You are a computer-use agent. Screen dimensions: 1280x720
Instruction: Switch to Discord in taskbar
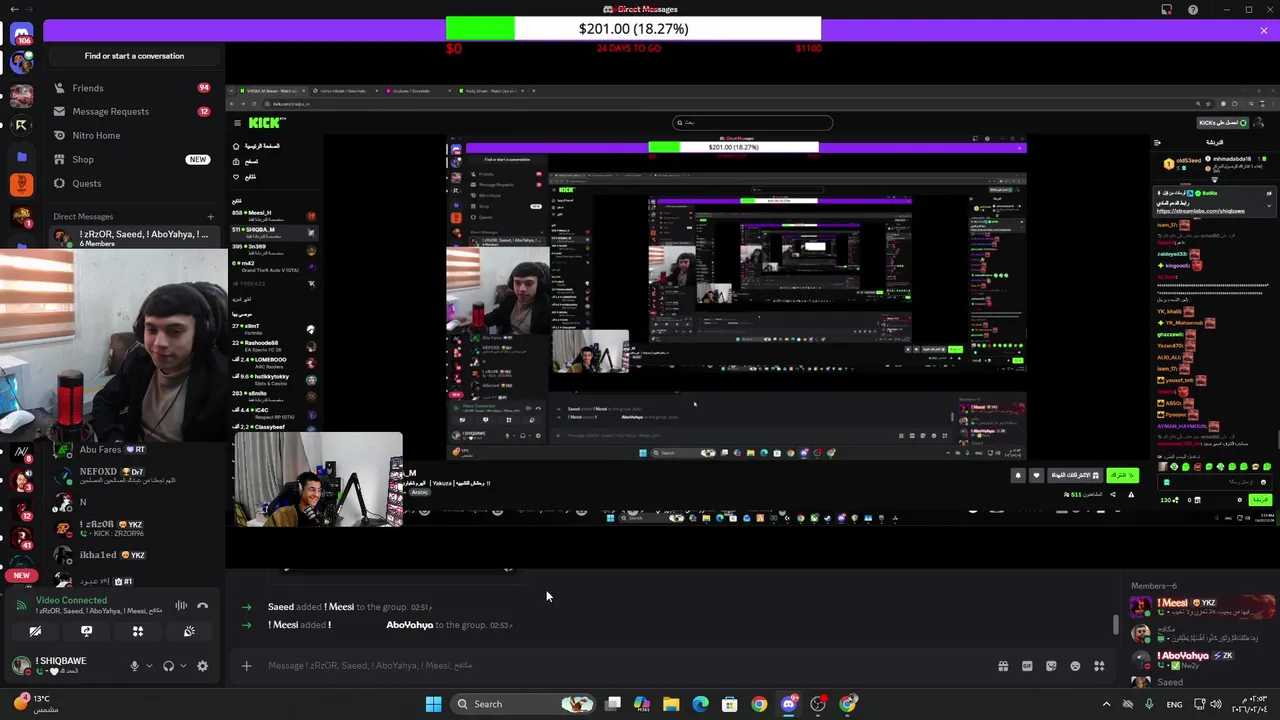click(788, 704)
